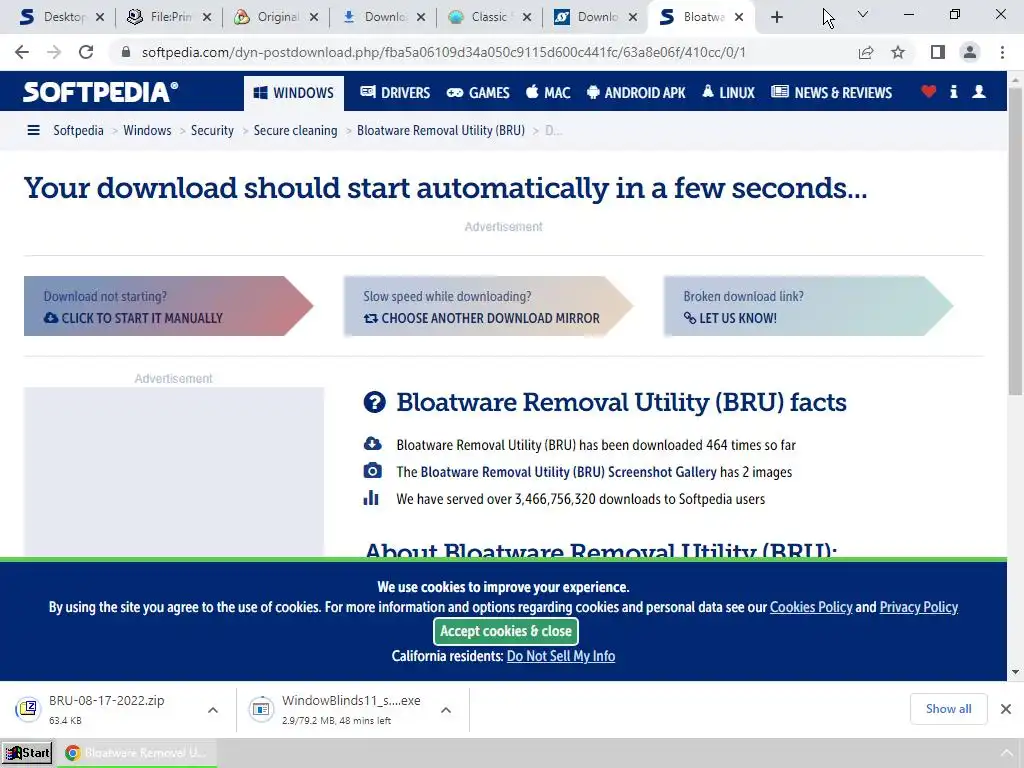The width and height of the screenshot is (1024, 768).
Task: Open the hamburger menu in breadcrumb bar
Action: pyautogui.click(x=33, y=131)
